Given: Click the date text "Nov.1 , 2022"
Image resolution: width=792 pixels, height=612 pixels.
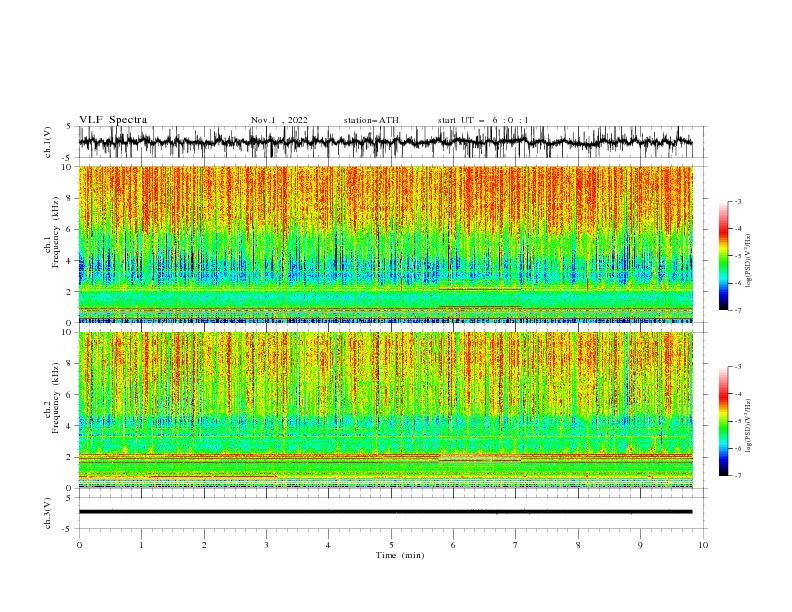Looking at the screenshot, I should click(279, 120).
